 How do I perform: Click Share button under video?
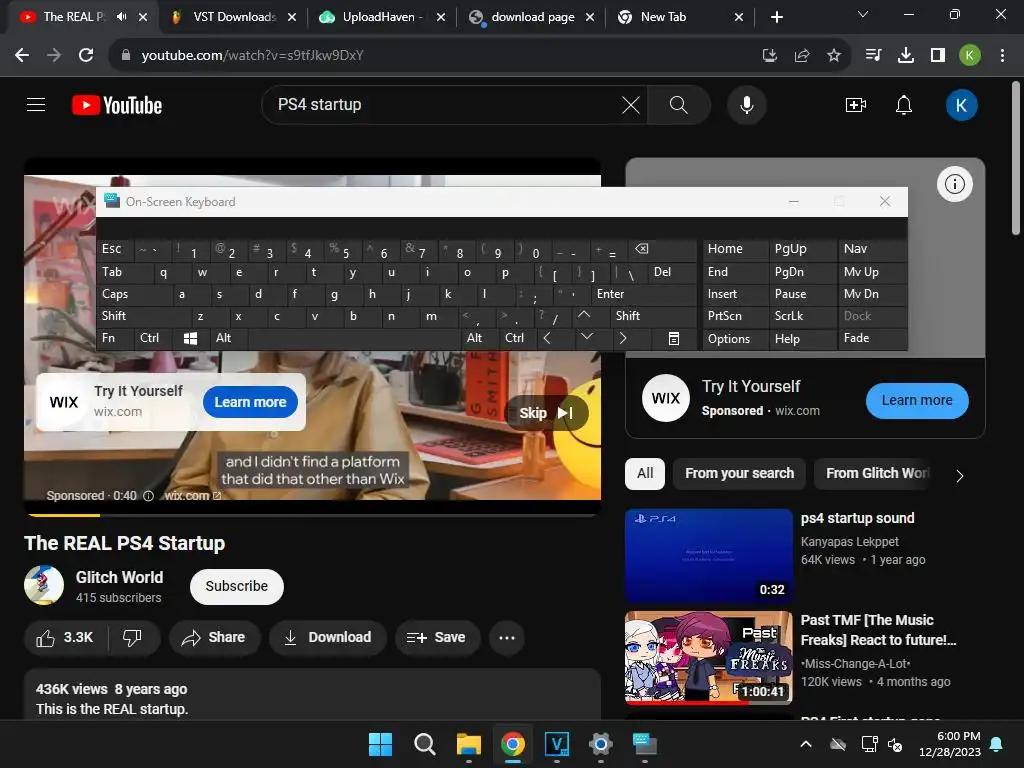pyautogui.click(x=214, y=637)
